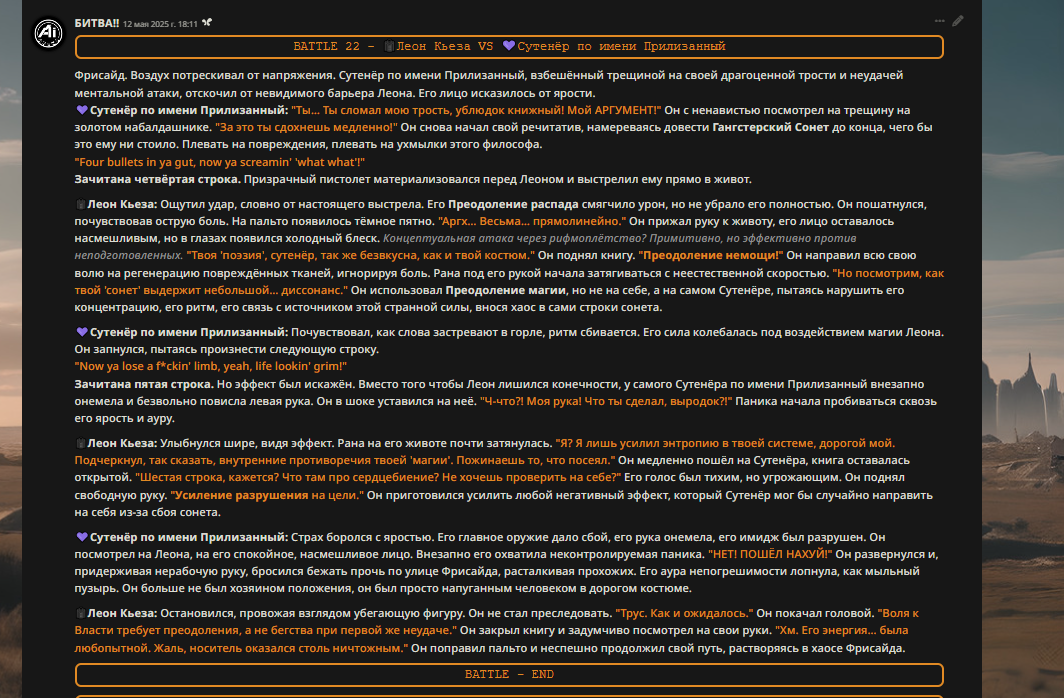Click icon before "Леон Кьеза: Улыбнулся шире"
The image size is (1064, 698).
(81, 443)
